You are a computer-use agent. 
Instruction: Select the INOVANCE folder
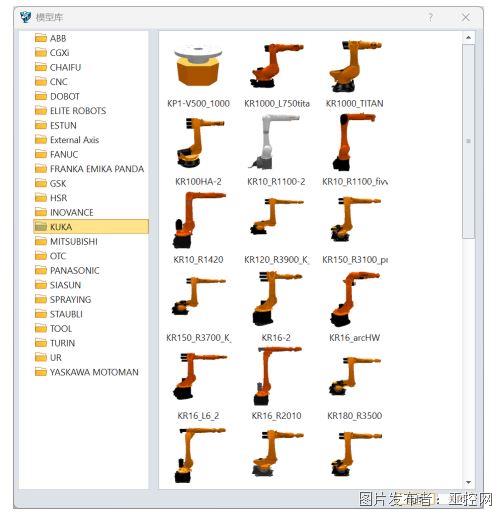click(x=64, y=212)
